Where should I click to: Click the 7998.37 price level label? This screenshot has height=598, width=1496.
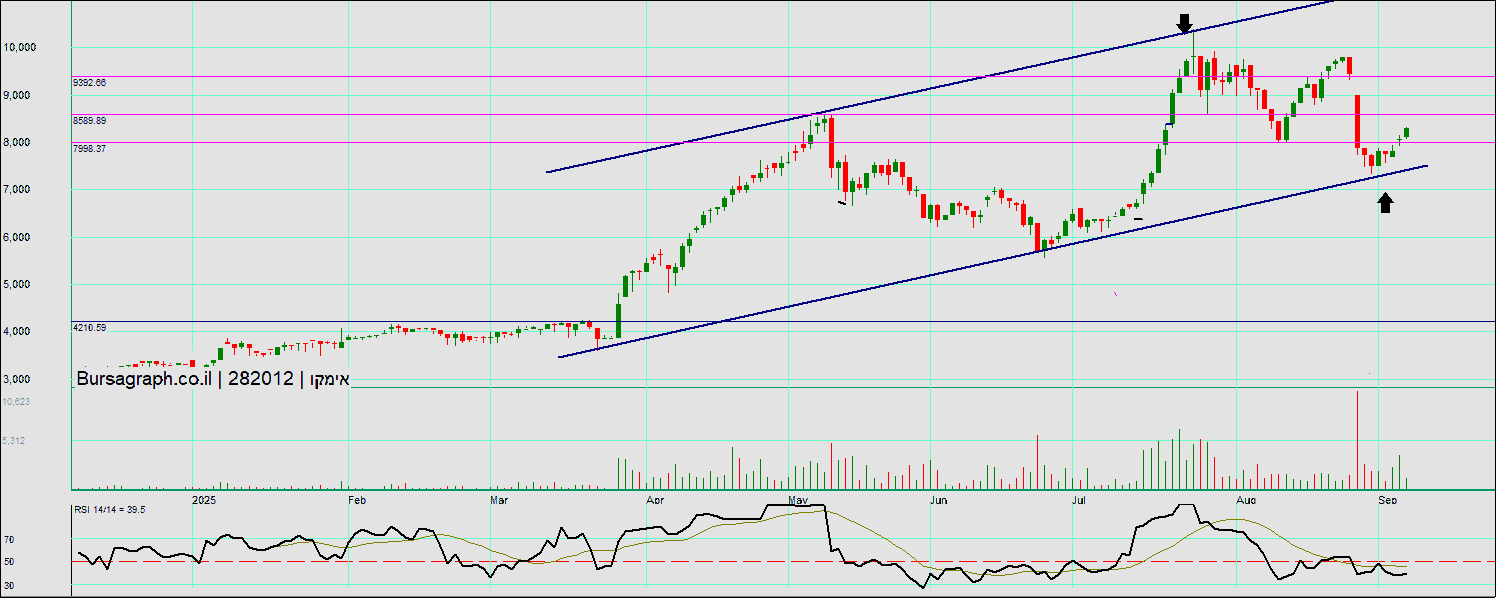point(89,148)
